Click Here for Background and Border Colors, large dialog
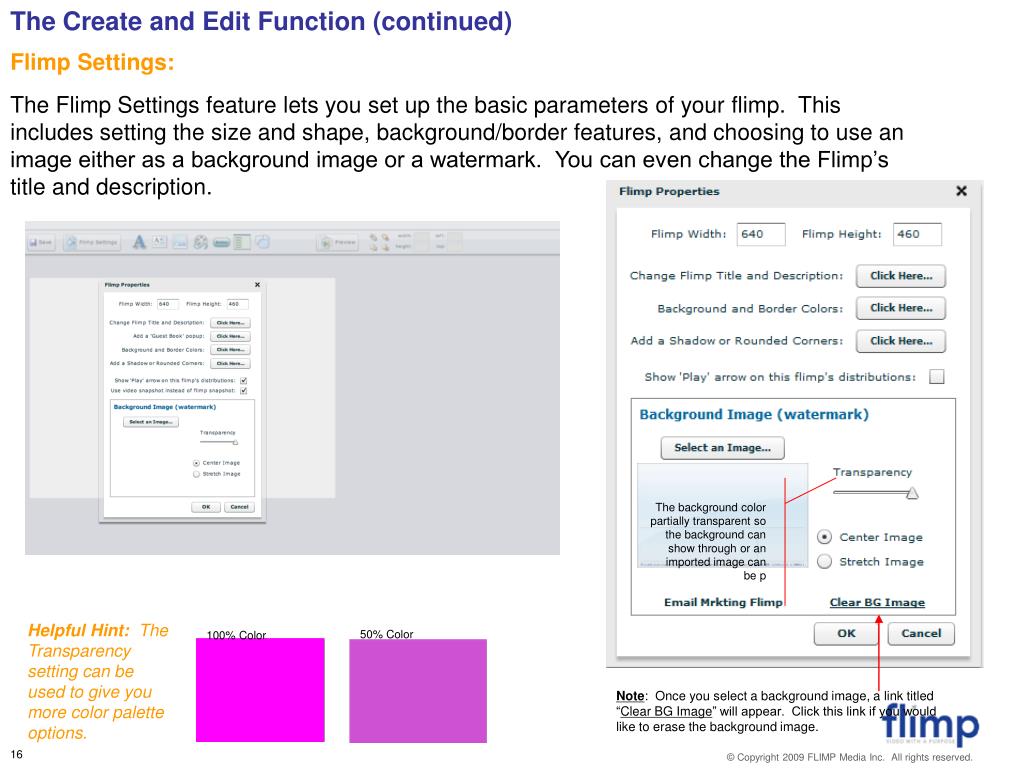Viewport: 1024px width, 768px height. point(901,308)
